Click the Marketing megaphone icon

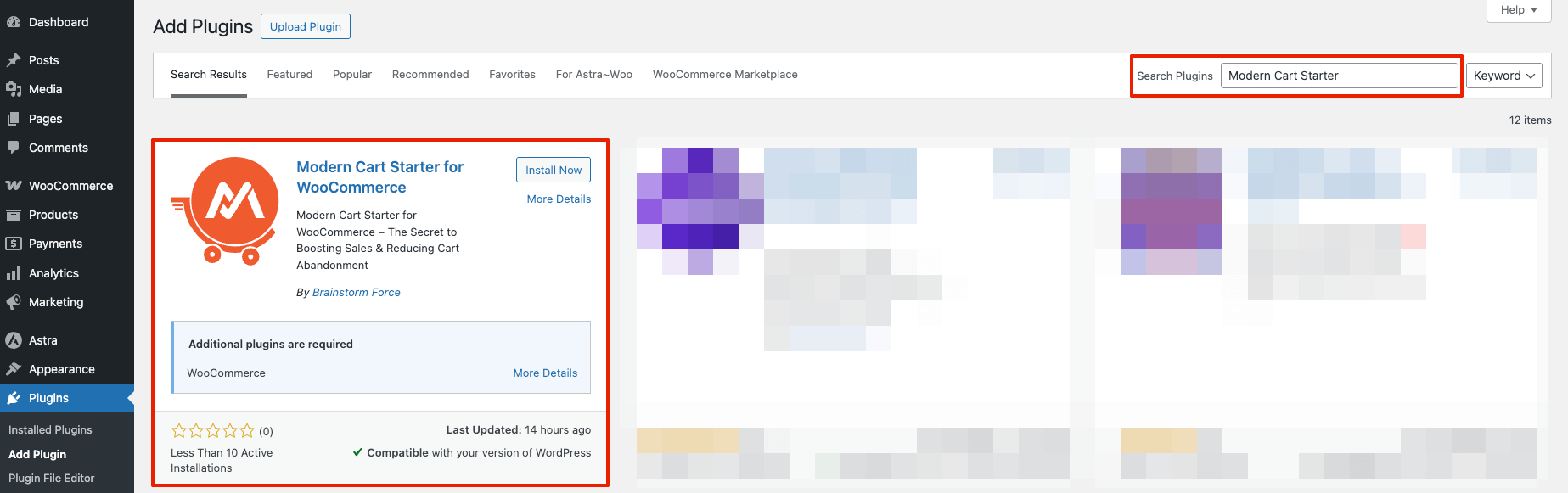pos(14,302)
